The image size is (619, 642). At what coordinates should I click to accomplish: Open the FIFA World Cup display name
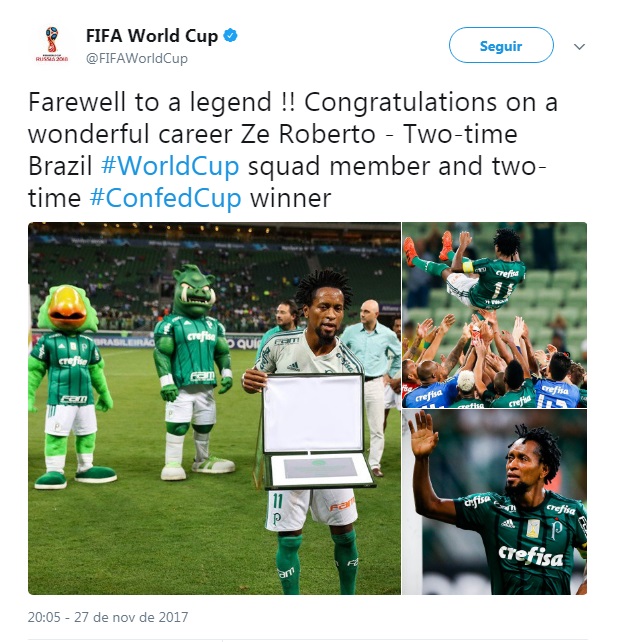point(152,36)
